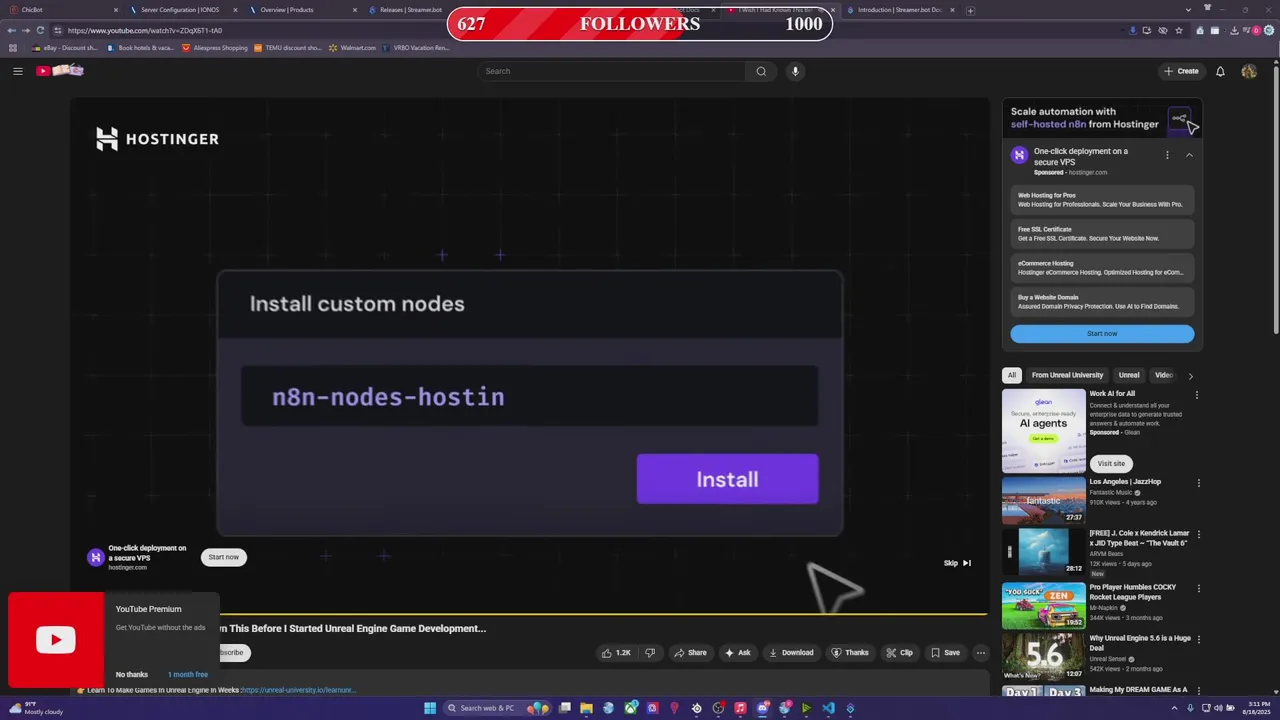Open the notifications bell
Image resolution: width=1280 pixels, height=720 pixels.
[1220, 71]
